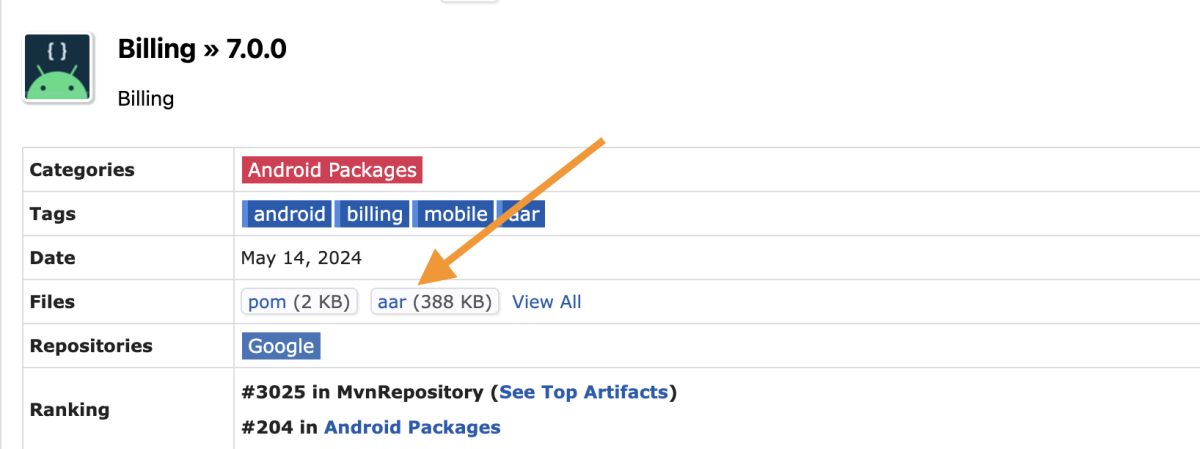Click the Billing » 7.0.0 heading
The image size is (1200, 449).
tap(202, 48)
